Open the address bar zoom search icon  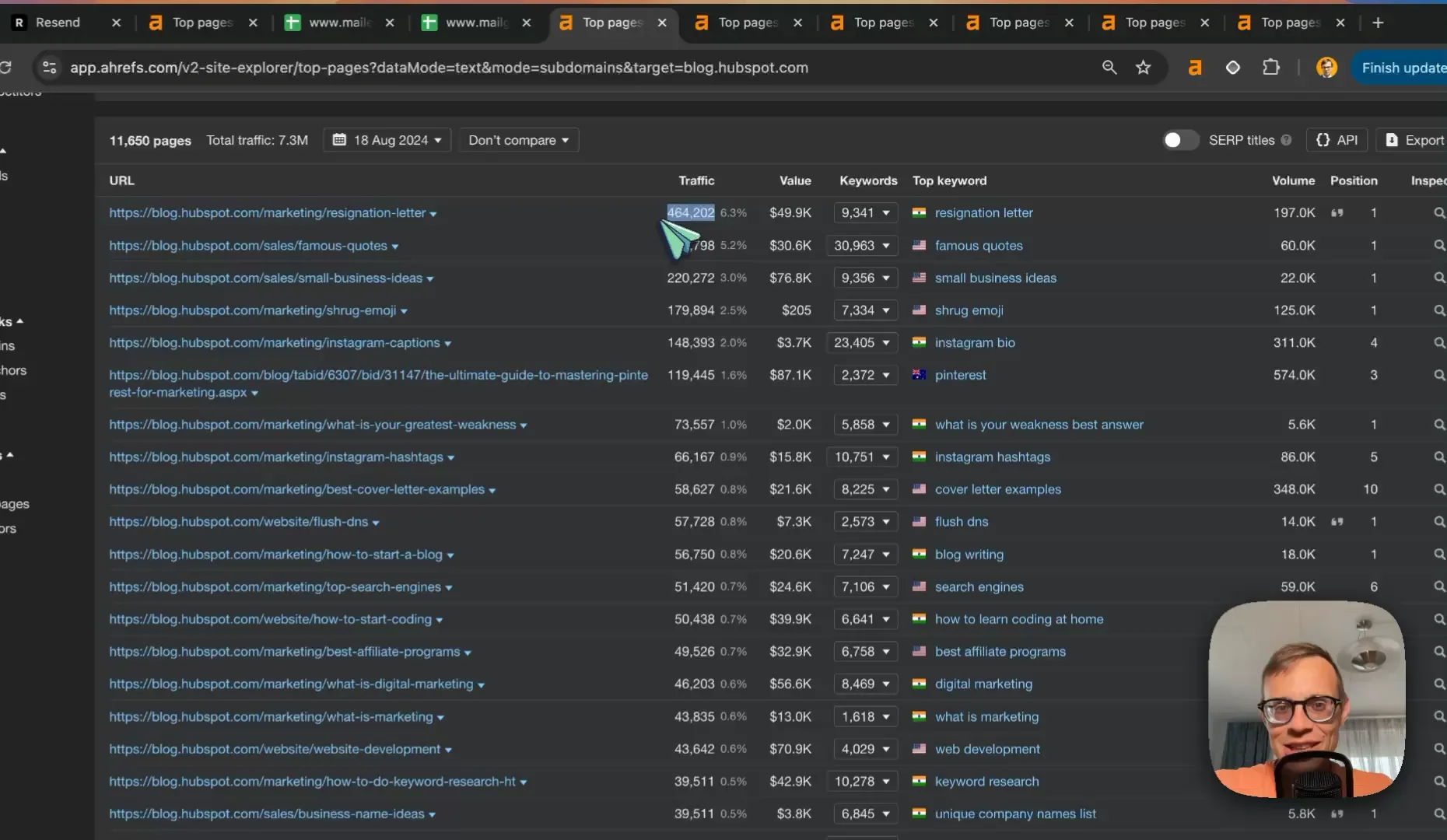pyautogui.click(x=1109, y=68)
